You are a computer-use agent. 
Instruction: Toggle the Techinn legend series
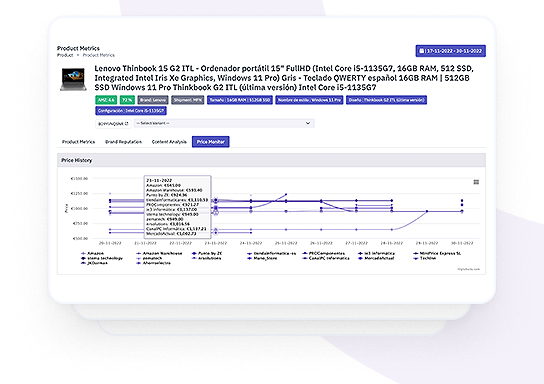pyautogui.click(x=424, y=258)
